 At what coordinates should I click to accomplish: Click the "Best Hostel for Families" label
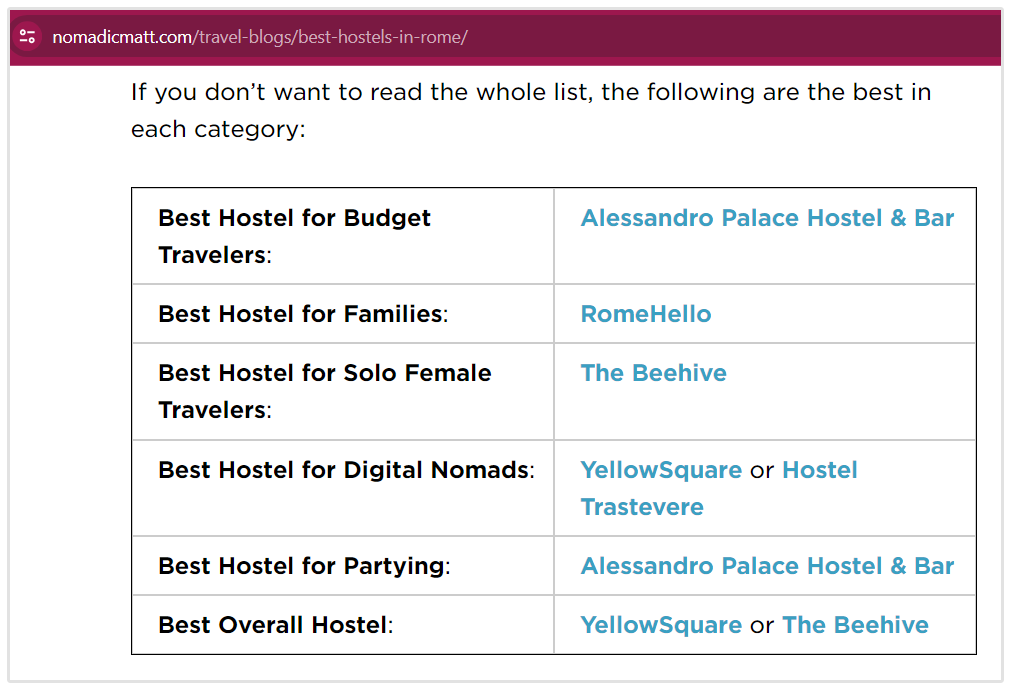[302, 314]
